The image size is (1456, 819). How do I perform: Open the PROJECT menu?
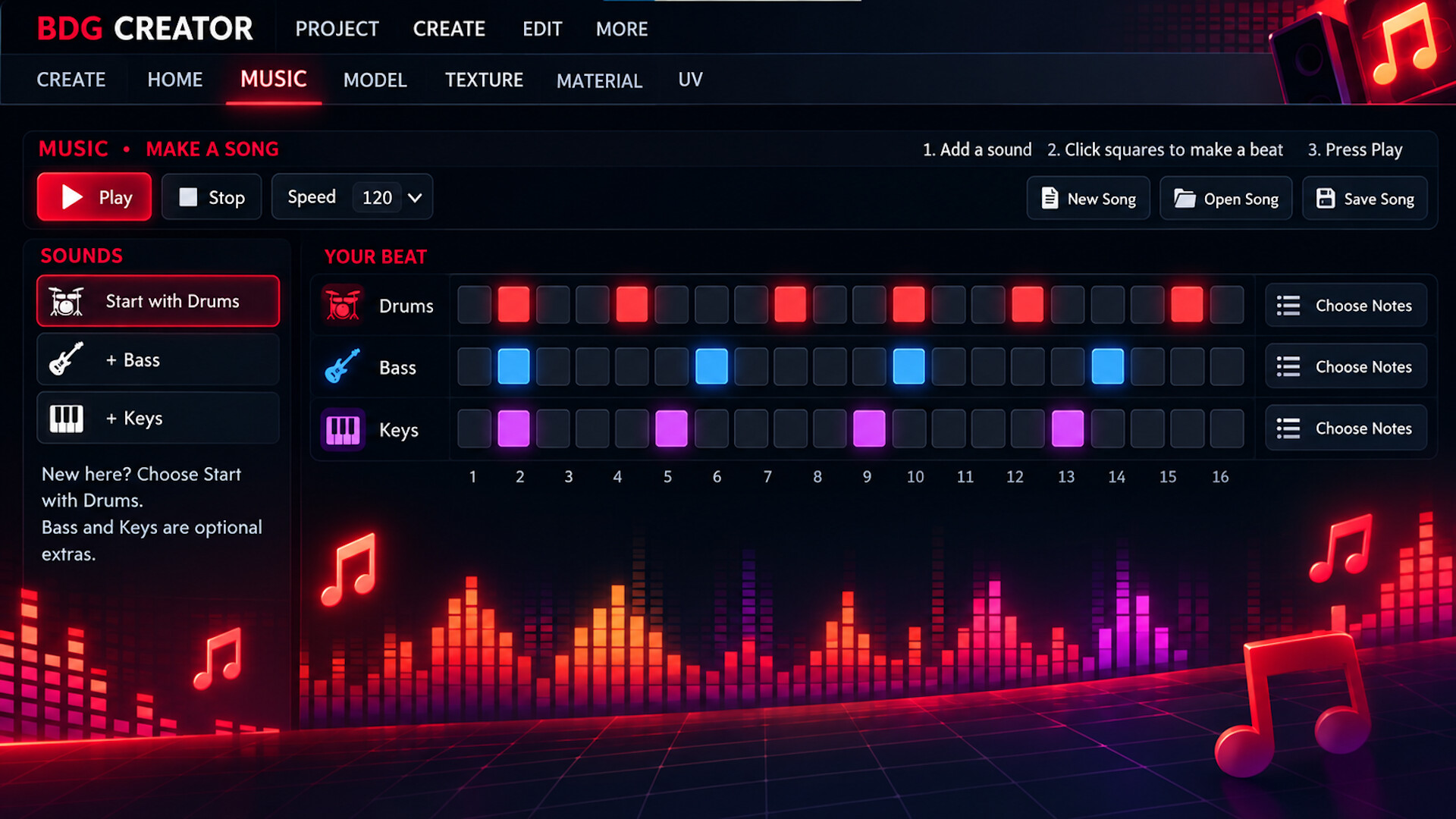click(x=337, y=29)
